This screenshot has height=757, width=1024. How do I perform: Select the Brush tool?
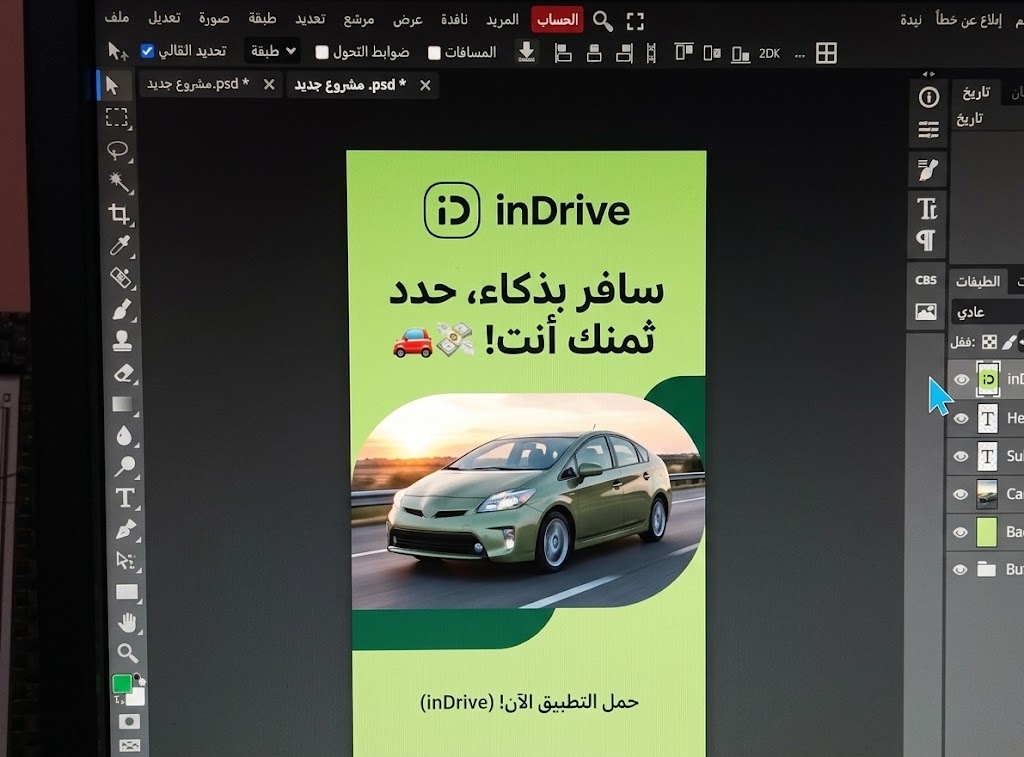[x=122, y=309]
